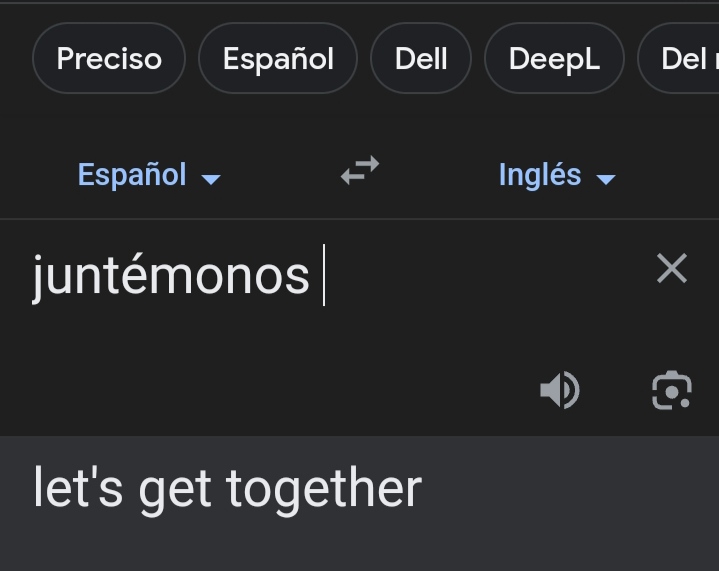
Task: Click the word get in the translation
Action: point(175,491)
